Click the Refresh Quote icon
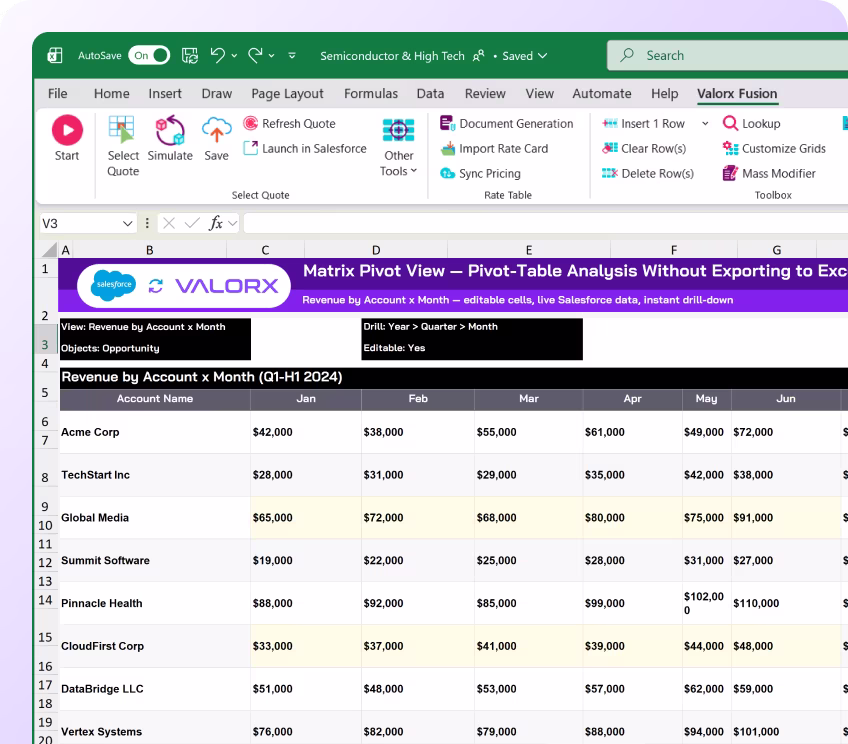 click(x=250, y=123)
